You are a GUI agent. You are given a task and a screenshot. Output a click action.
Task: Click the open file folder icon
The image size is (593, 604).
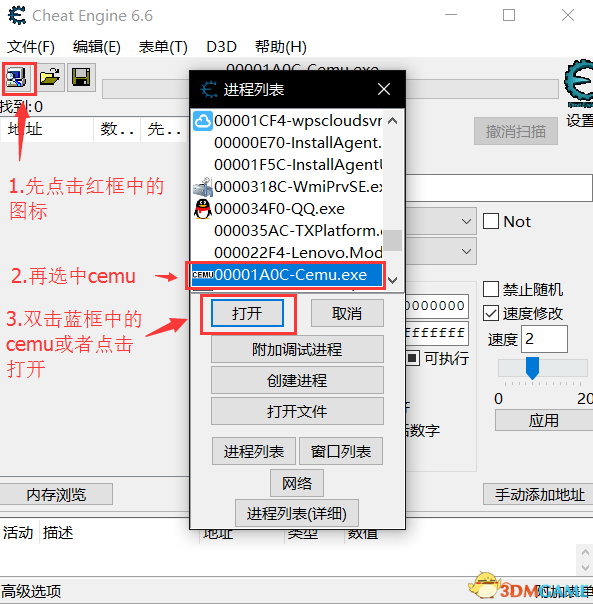pos(50,77)
